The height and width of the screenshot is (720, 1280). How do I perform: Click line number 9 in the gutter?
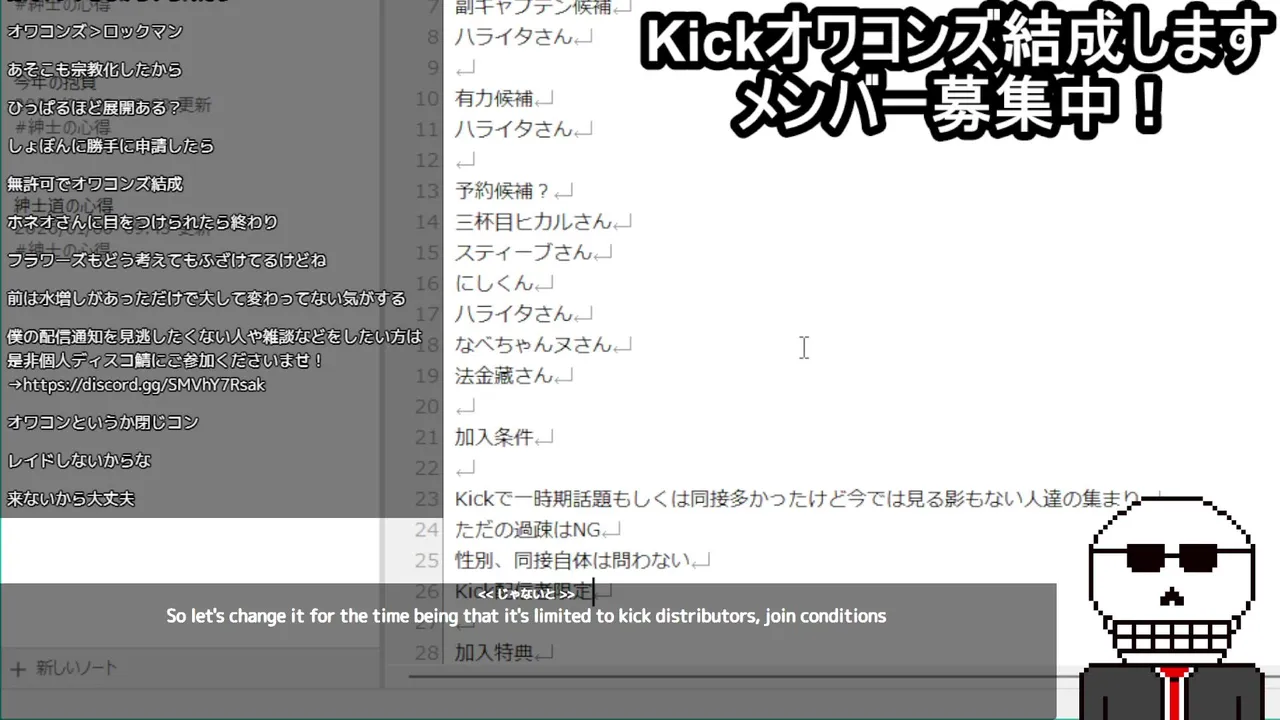[432, 67]
